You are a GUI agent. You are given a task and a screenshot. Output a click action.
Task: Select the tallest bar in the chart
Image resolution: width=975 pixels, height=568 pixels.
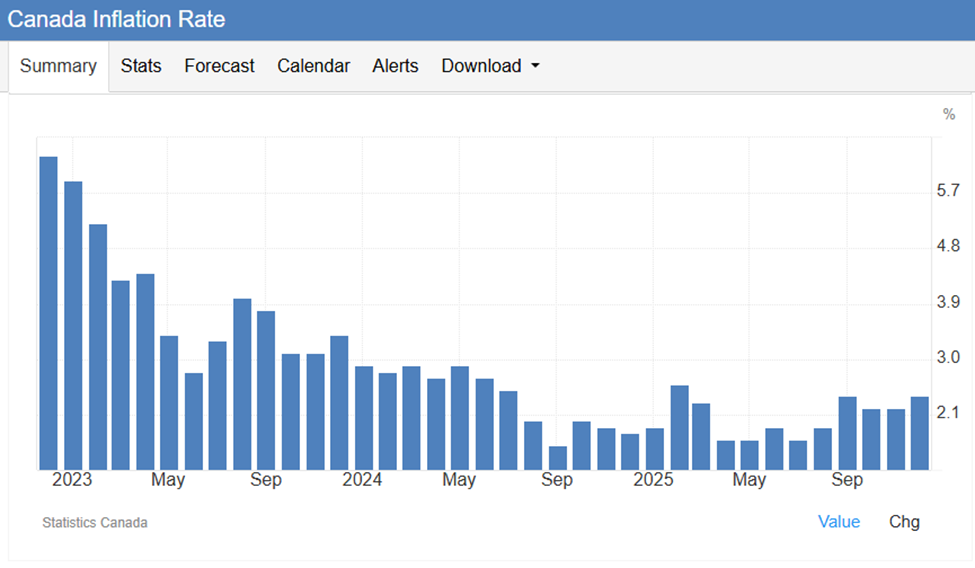click(x=48, y=312)
